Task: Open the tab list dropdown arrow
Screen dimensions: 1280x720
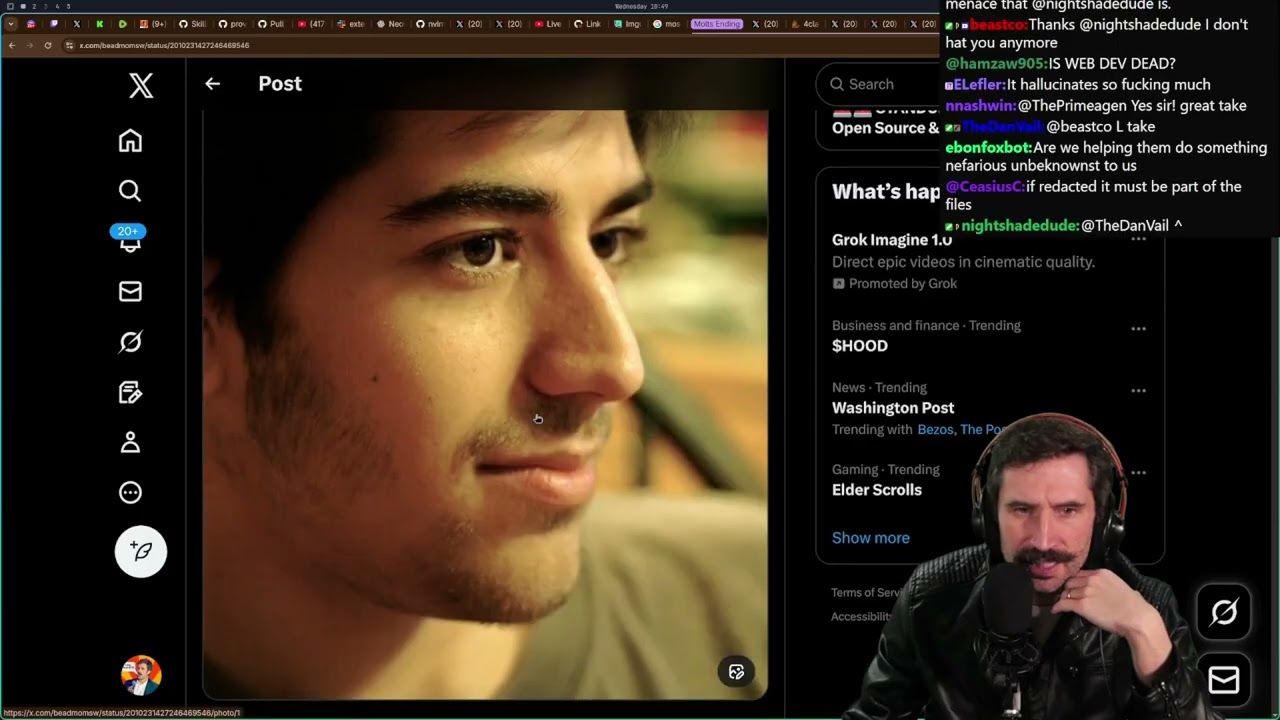Action: click(10, 24)
